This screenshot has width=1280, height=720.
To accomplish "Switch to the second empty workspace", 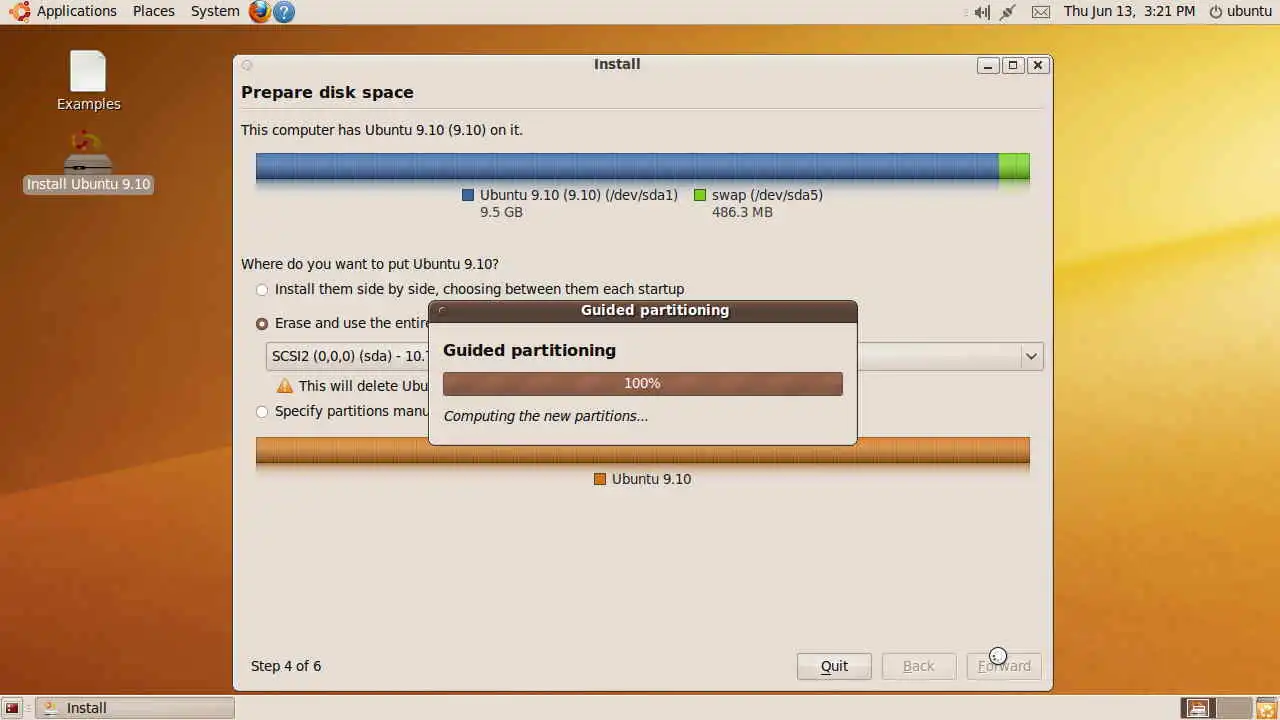I will (1234, 708).
